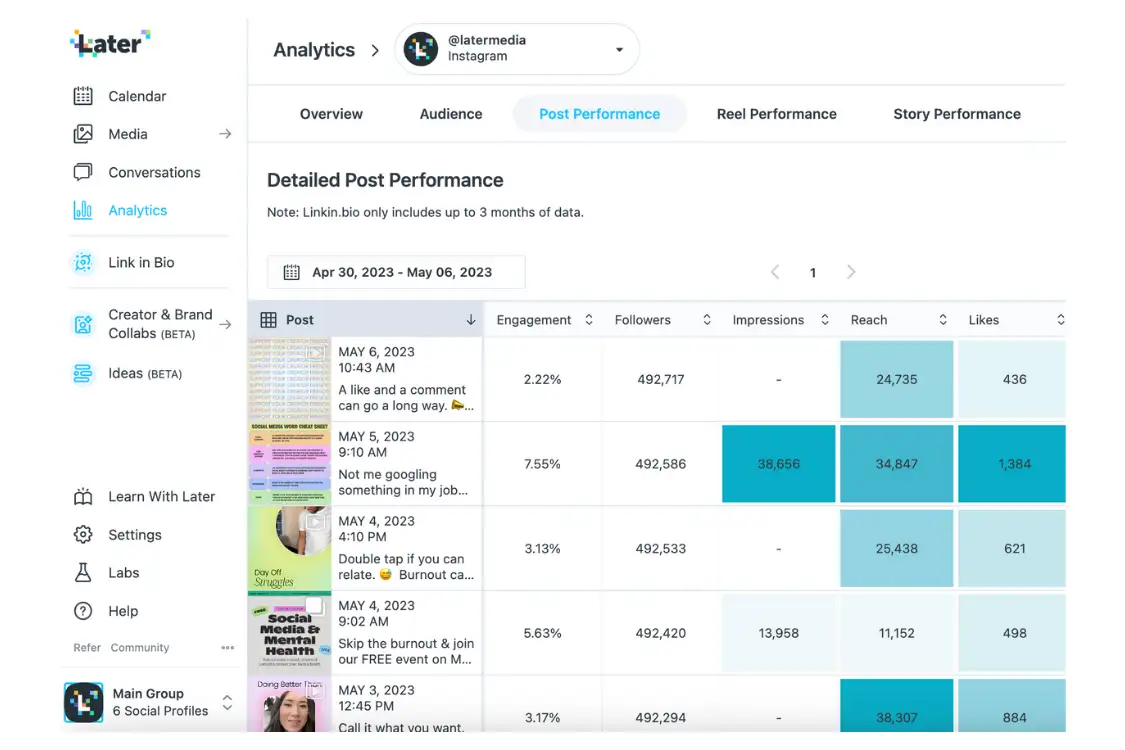Click the Ideas (BETA) icon

click(x=83, y=373)
